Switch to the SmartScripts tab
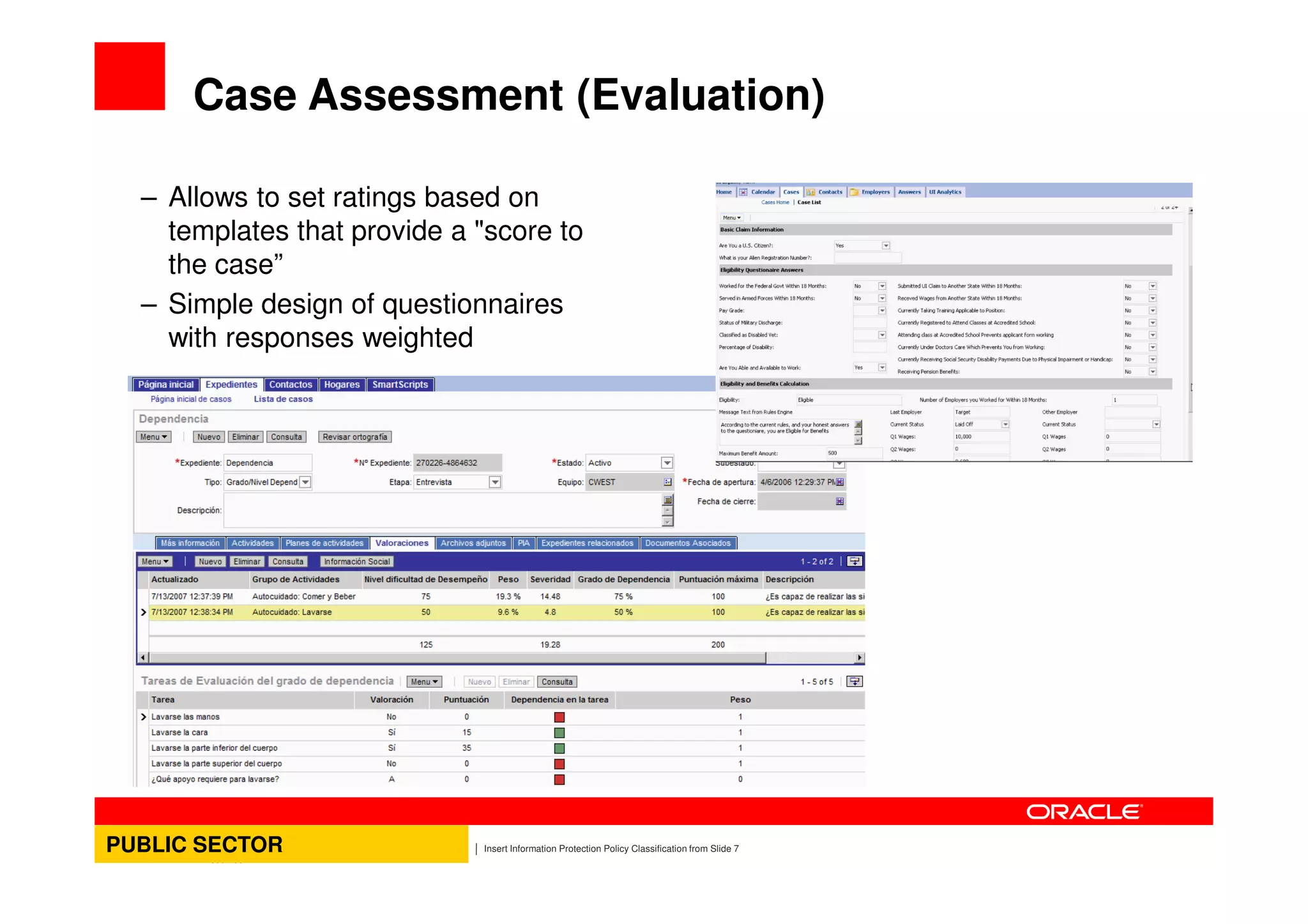Image resolution: width=1308 pixels, height=924 pixels. click(400, 384)
